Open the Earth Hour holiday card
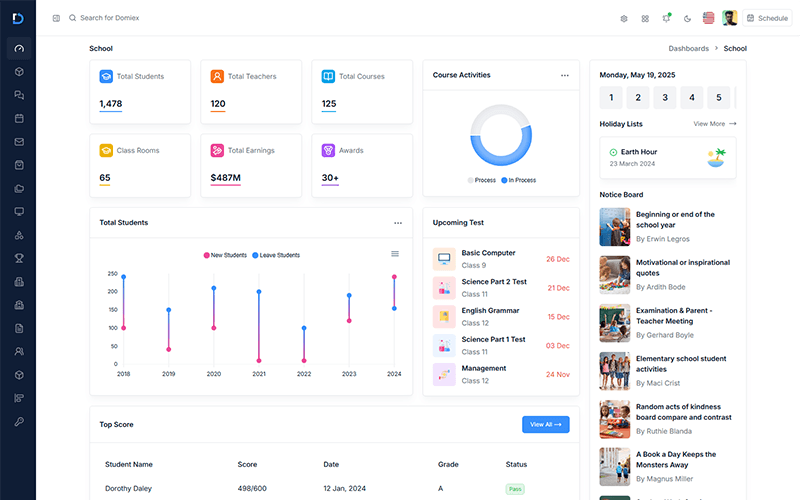Viewport: 800px width, 500px height. coord(668,158)
